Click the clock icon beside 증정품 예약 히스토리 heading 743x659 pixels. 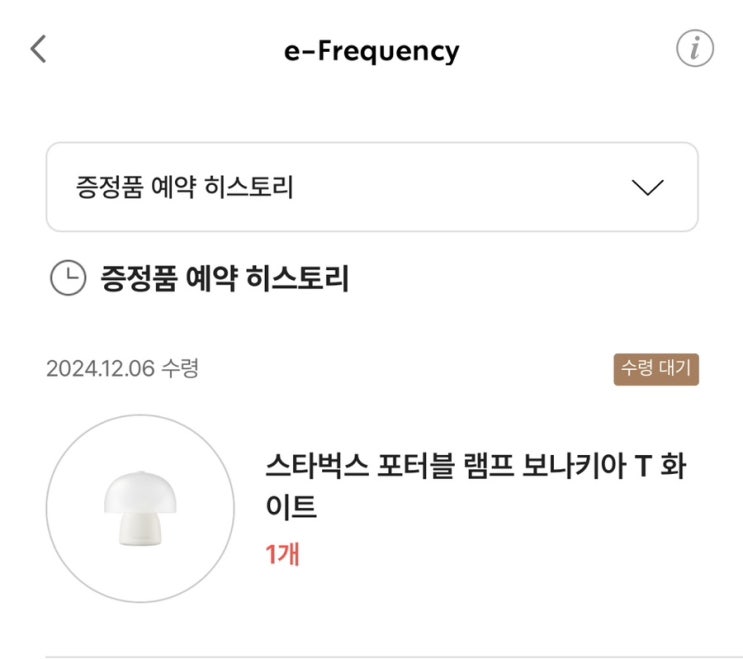(x=67, y=279)
